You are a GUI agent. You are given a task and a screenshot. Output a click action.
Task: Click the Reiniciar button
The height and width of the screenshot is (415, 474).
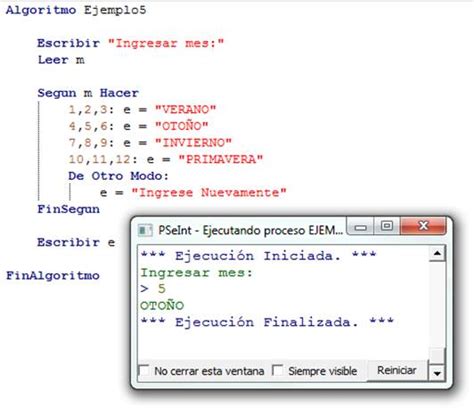396,370
